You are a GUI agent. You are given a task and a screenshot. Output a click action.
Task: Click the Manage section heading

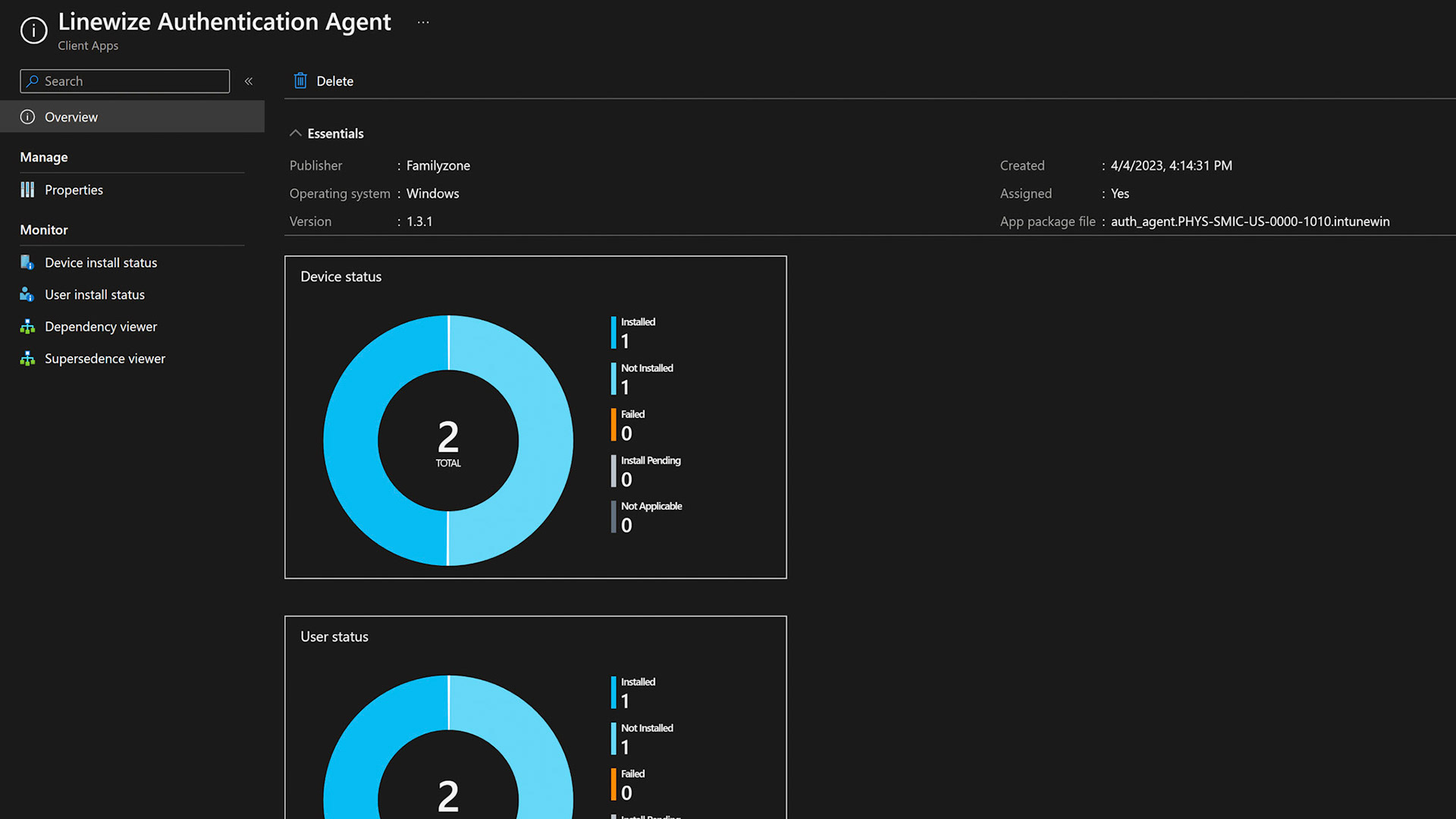pos(44,157)
